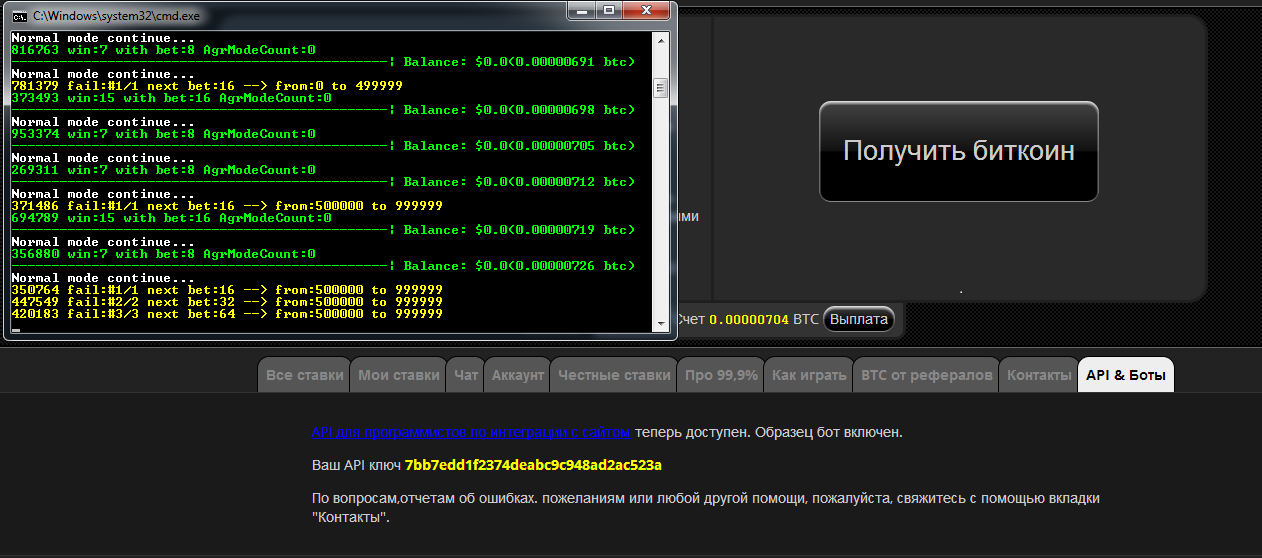Open the Про 99,9% tab
Image resolution: width=1262 pixels, height=558 pixels.
click(720, 375)
